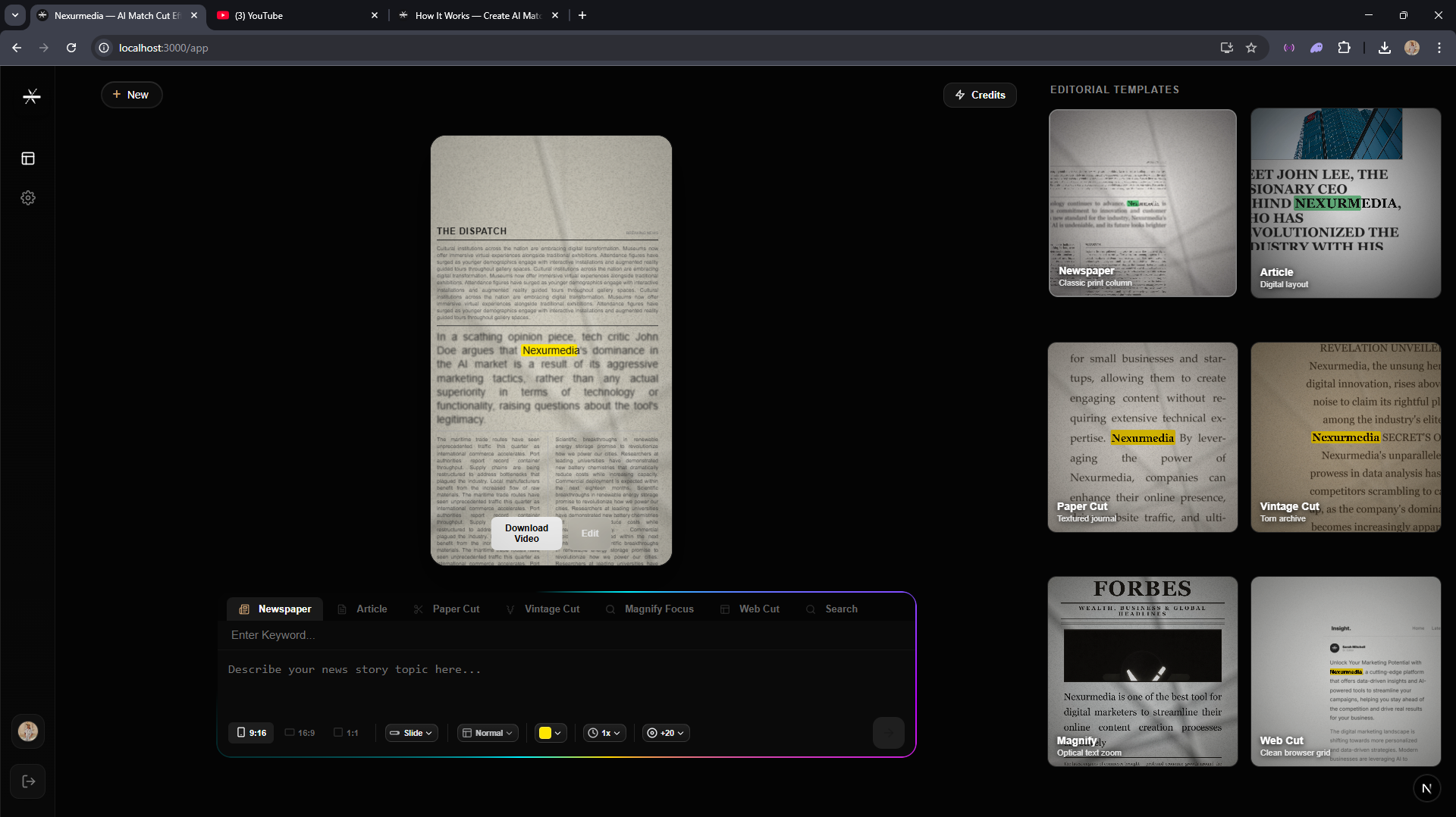Expand the 1x speed dropdown
The height and width of the screenshot is (817, 1456).
(604, 733)
